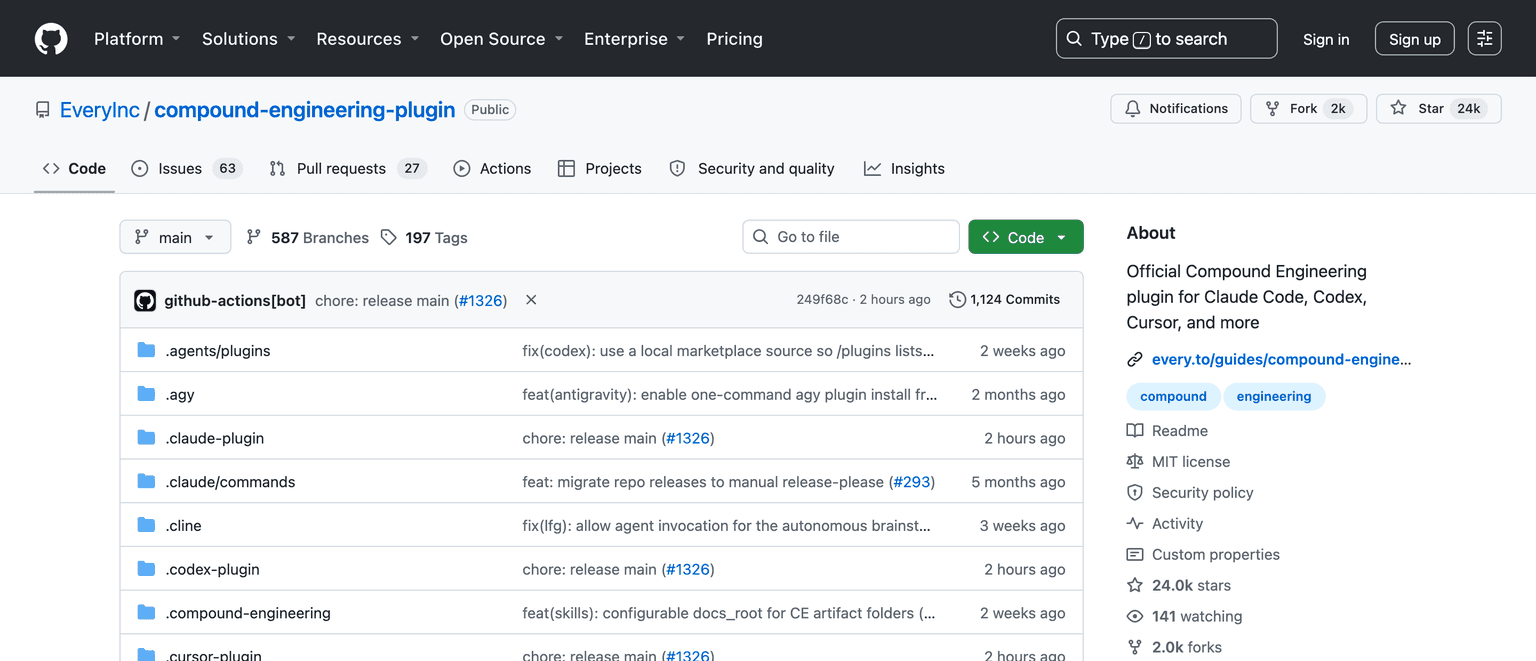Open the .cline folder

[184, 526]
